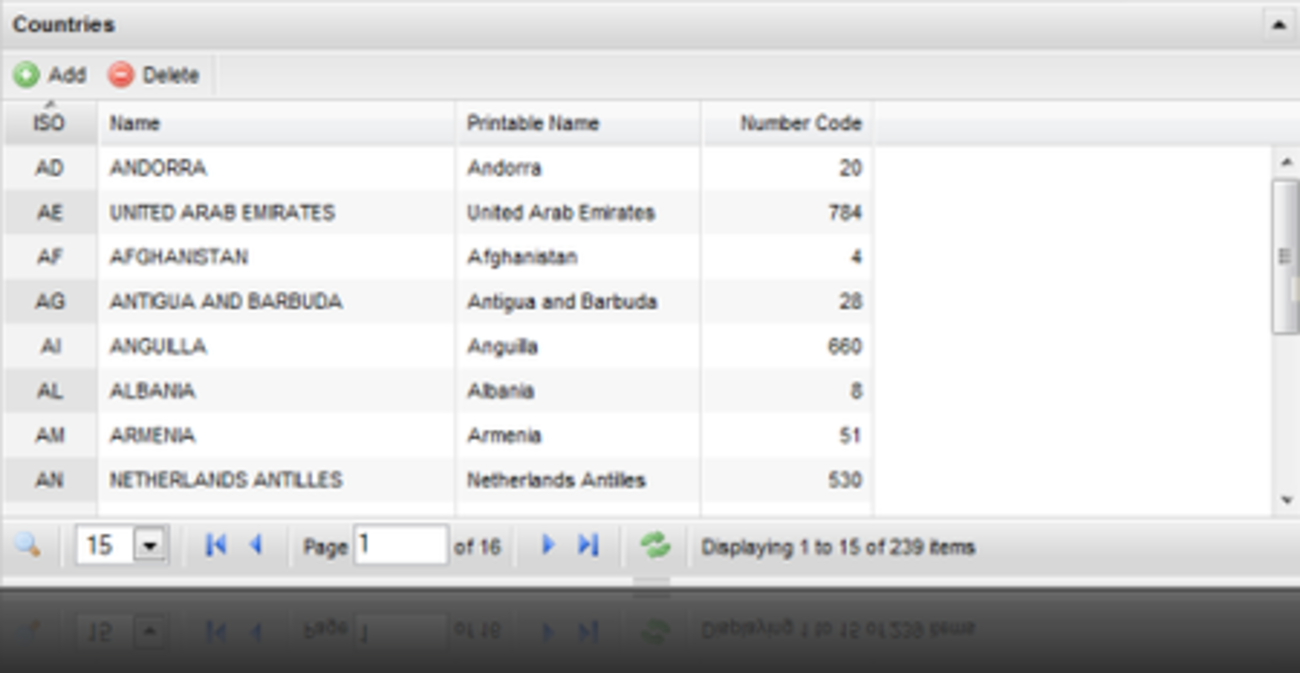Select the ALBANIA name cell
1300x673 pixels.
coord(277,391)
